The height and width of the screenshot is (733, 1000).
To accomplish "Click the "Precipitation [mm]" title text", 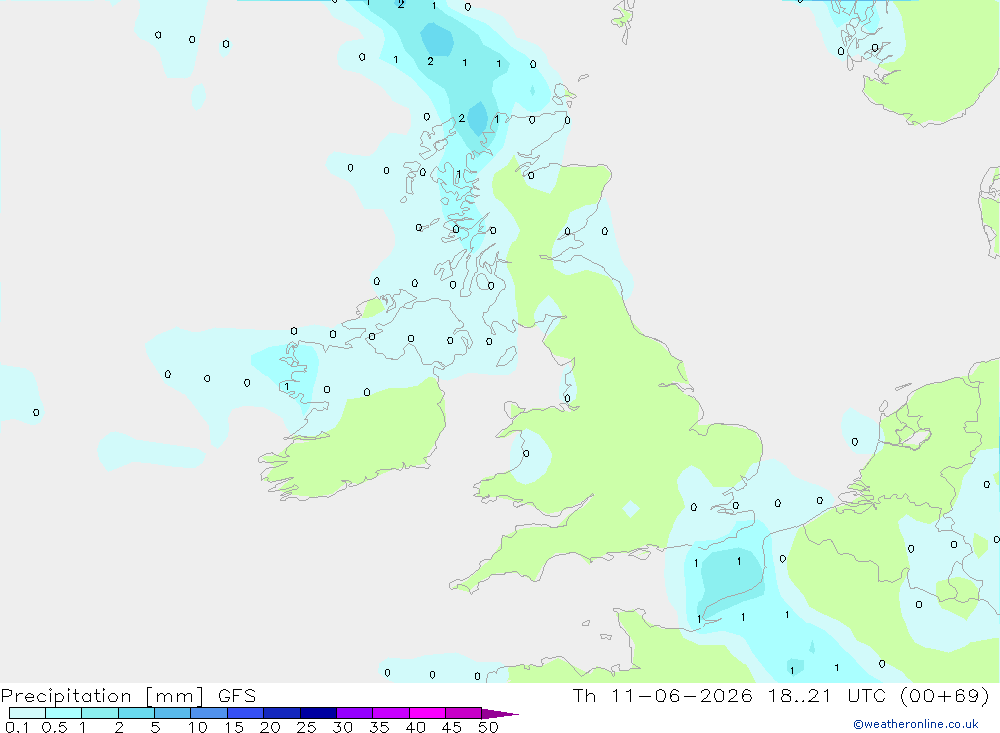I will coord(102,696).
